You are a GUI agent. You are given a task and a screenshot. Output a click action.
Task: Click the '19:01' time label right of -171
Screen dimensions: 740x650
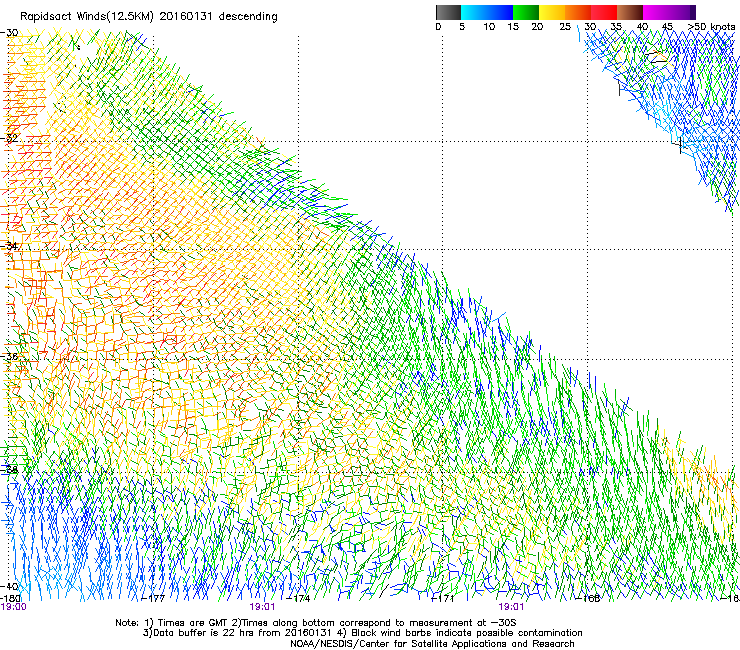(512, 607)
